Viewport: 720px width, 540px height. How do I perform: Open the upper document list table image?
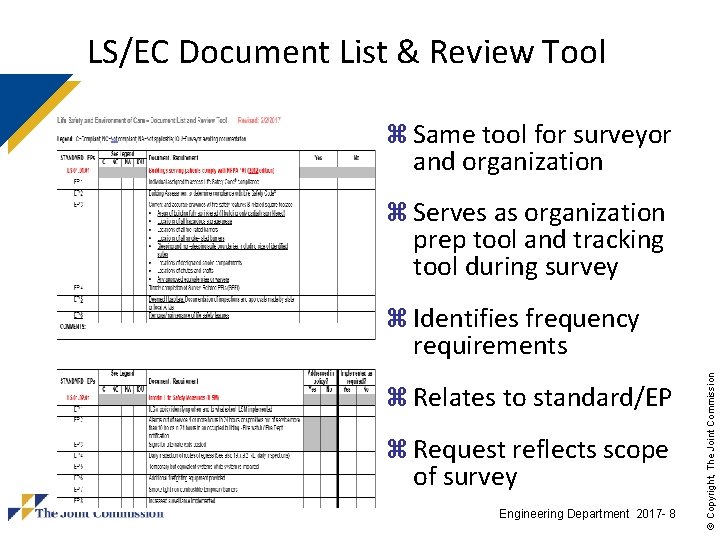click(216, 245)
